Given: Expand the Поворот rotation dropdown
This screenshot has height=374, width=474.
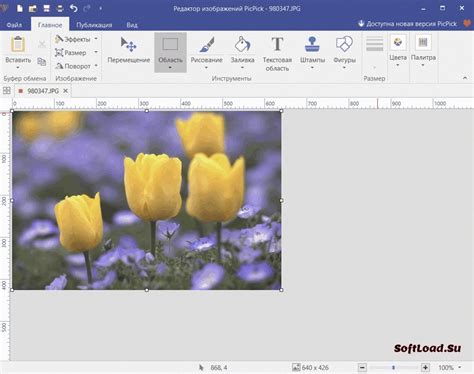Looking at the screenshot, I should click(96, 66).
